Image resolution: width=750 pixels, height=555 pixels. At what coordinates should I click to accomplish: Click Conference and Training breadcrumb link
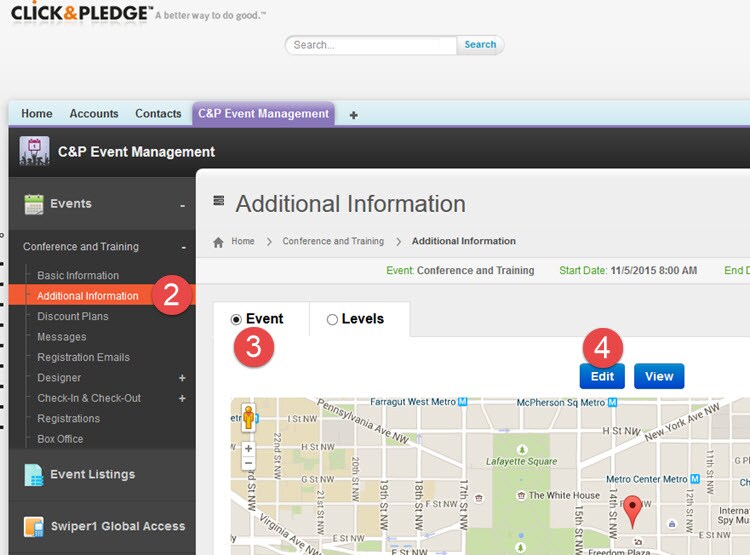(x=333, y=242)
